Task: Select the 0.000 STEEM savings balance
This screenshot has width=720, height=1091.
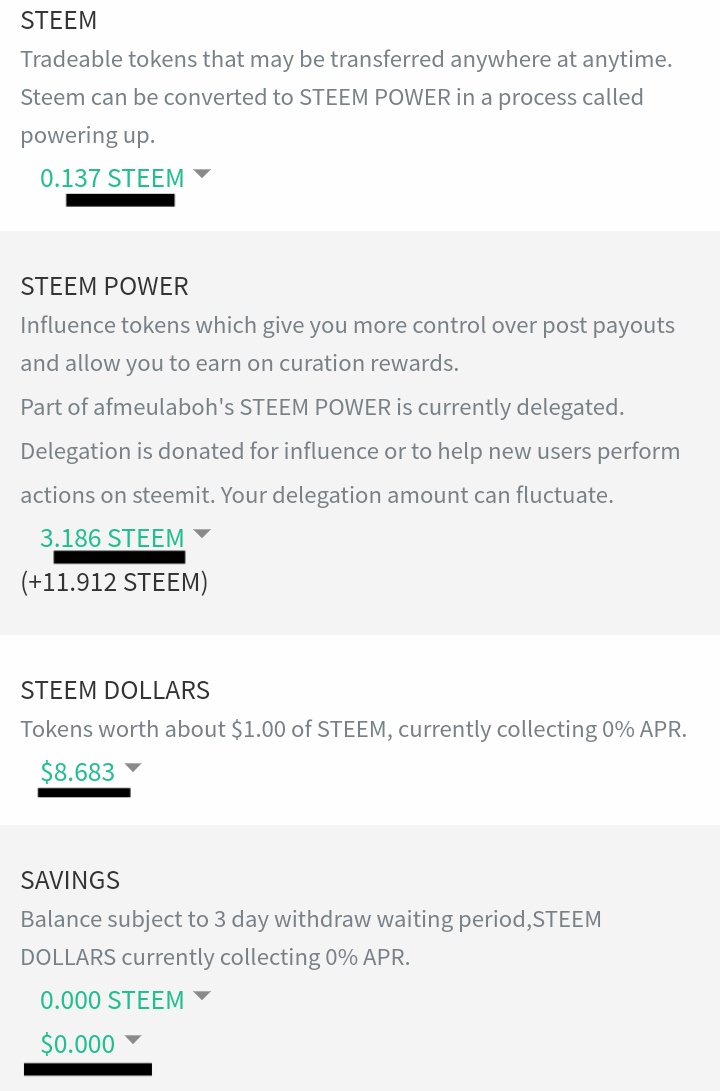Action: click(112, 1000)
